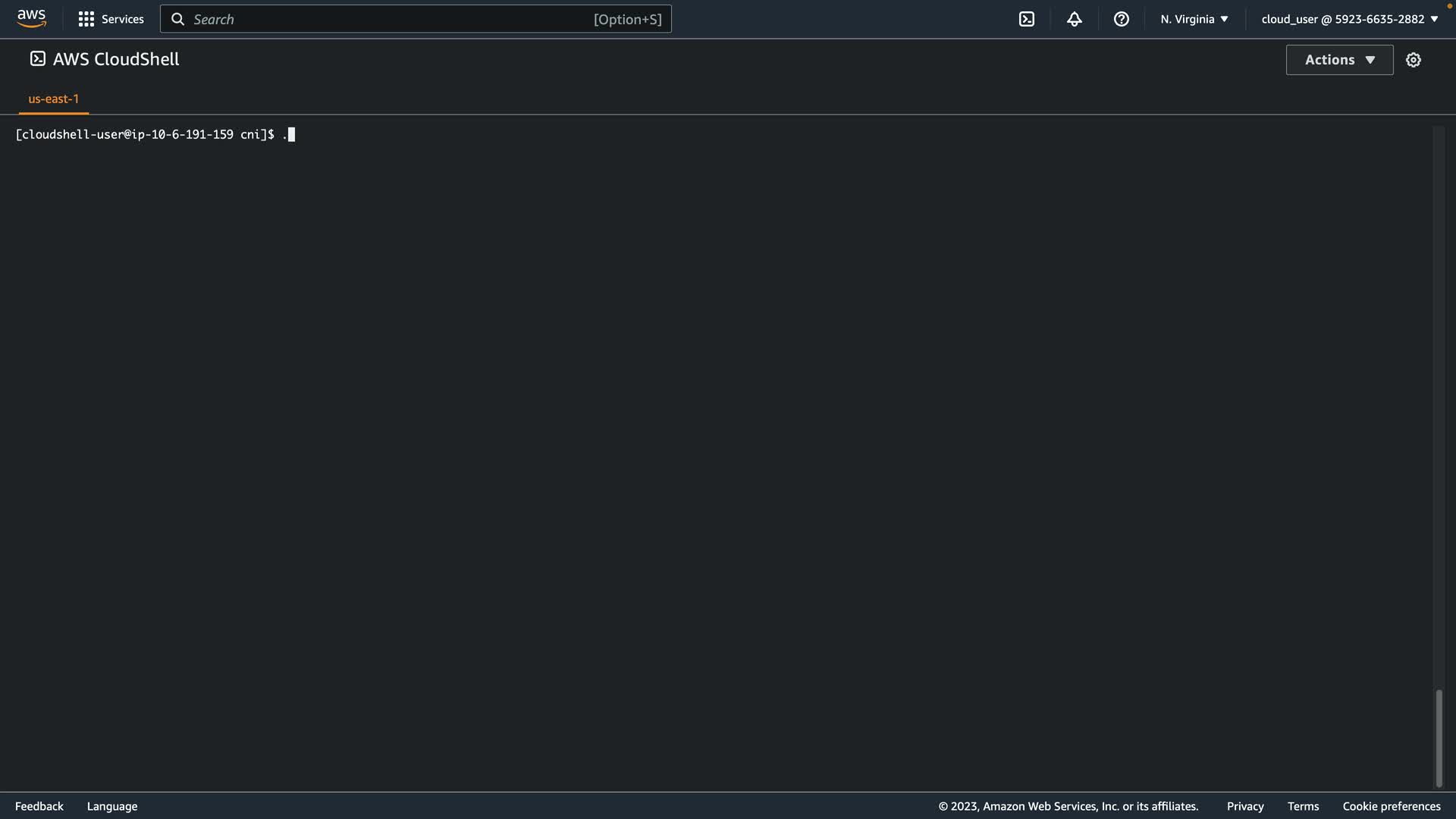Open the Services grid menu icon
The height and width of the screenshot is (819, 1456).
pos(86,19)
